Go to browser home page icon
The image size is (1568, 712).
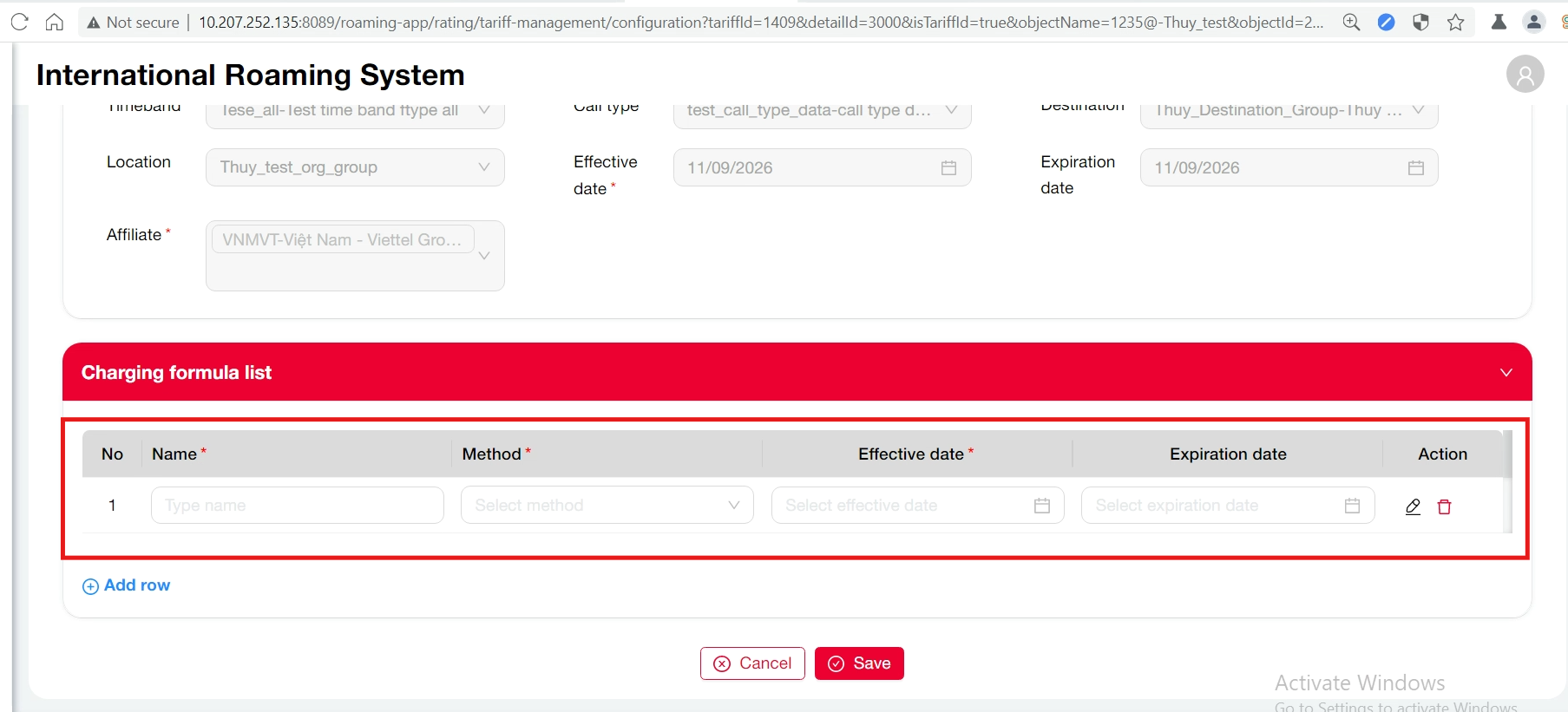[x=55, y=23]
